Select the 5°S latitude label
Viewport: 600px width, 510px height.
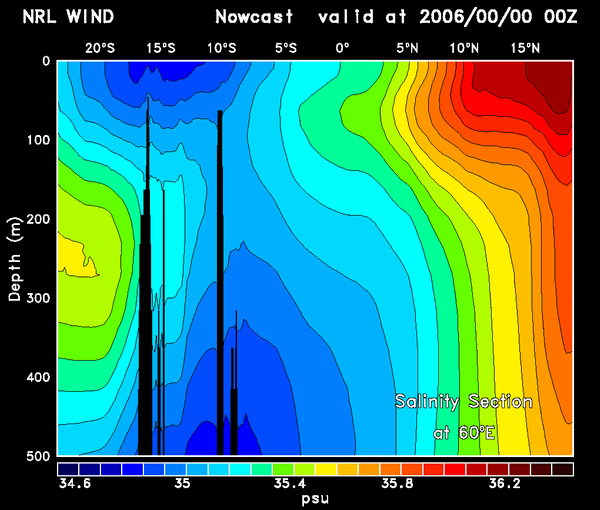pyautogui.click(x=286, y=49)
